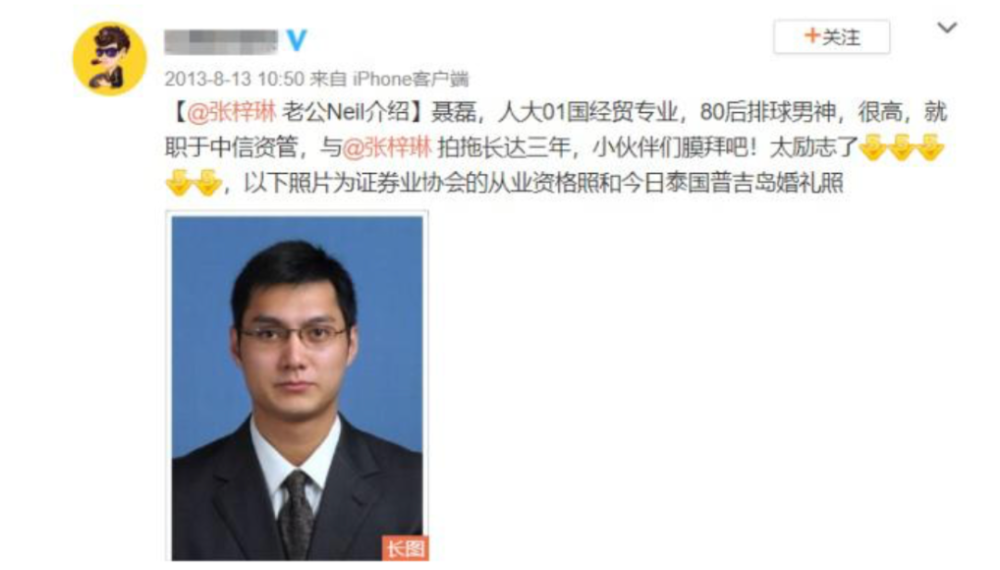Click the blue V verified badge
Viewport: 1000px width, 570px height.
297,40
